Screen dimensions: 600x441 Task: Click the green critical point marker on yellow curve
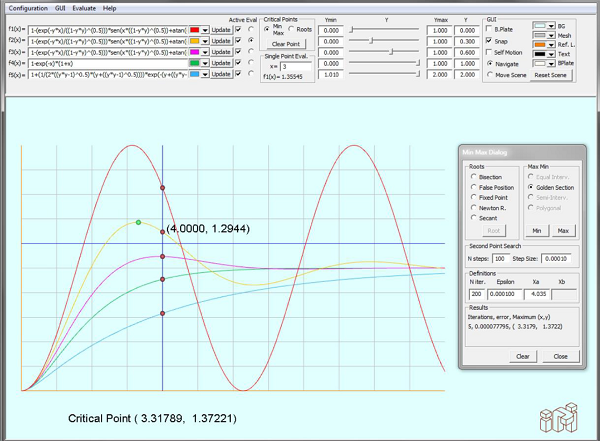(138, 222)
